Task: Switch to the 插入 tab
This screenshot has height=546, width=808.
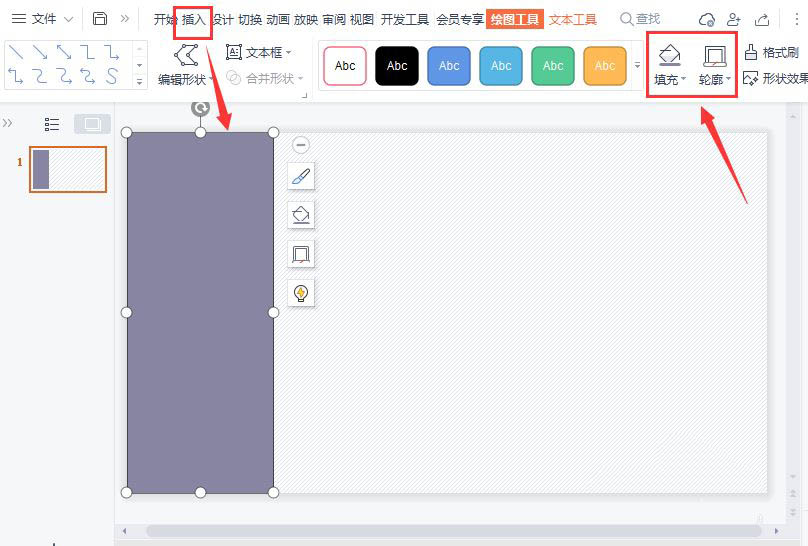Action: tap(193, 20)
